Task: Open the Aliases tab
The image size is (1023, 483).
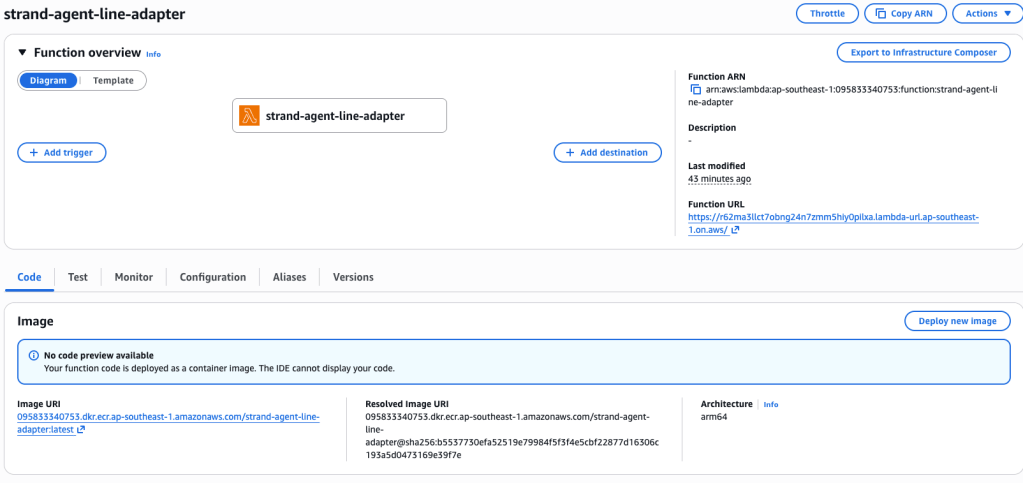Action: tap(290, 277)
